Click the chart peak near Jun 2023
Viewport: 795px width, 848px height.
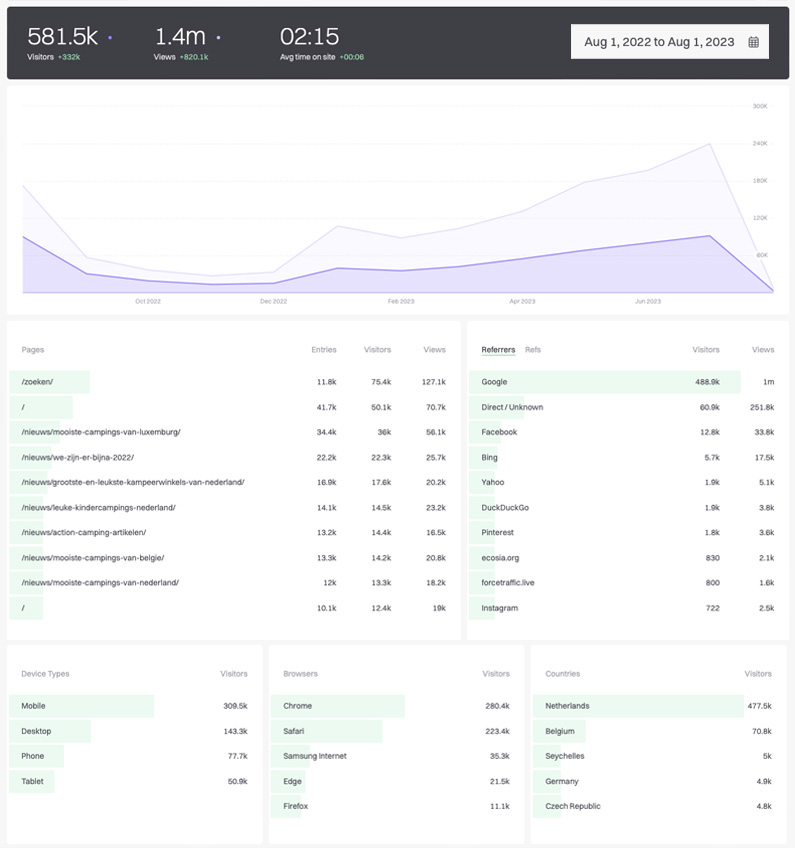tap(709, 144)
